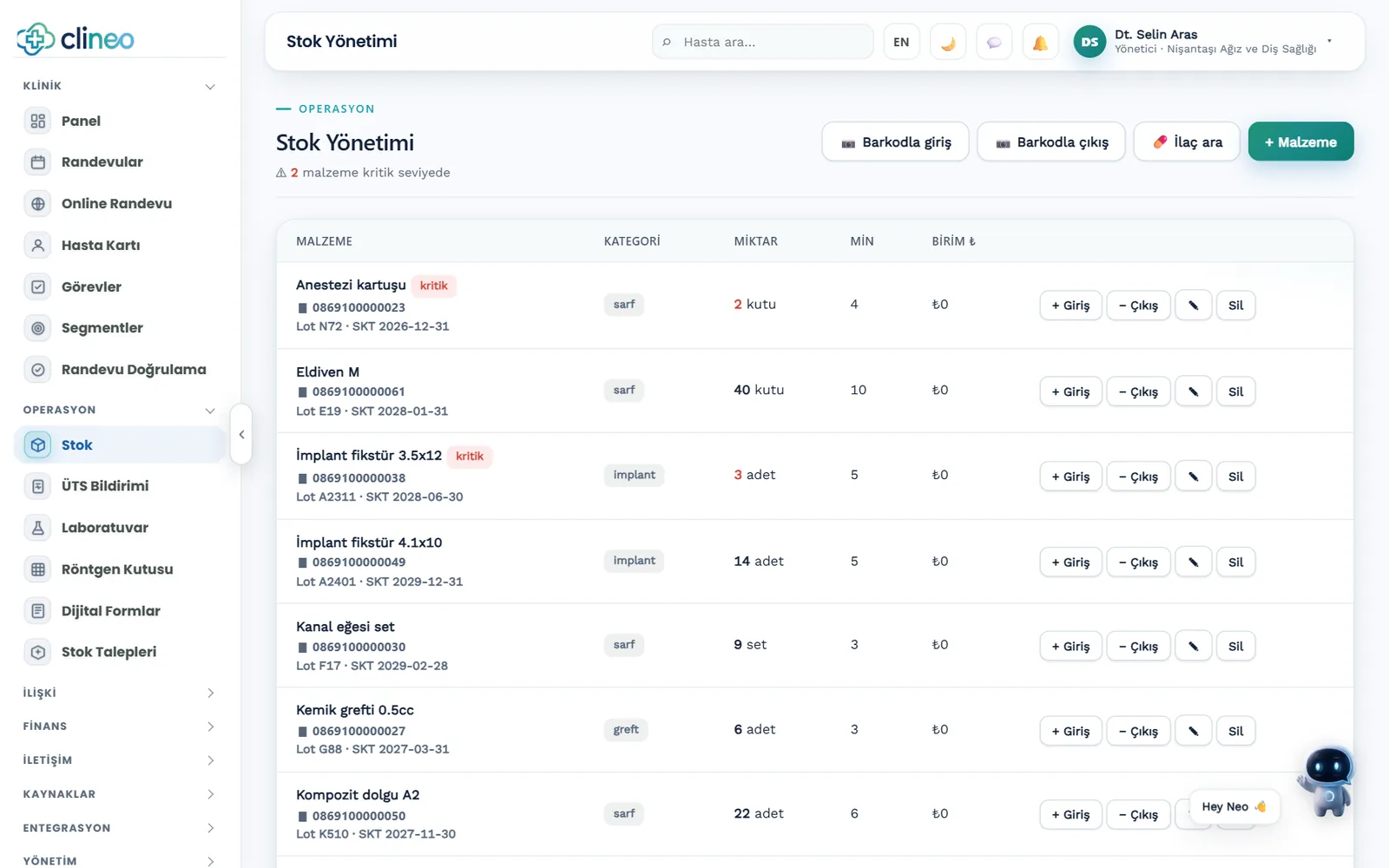Open Hasta Kartı person icon

click(38, 246)
